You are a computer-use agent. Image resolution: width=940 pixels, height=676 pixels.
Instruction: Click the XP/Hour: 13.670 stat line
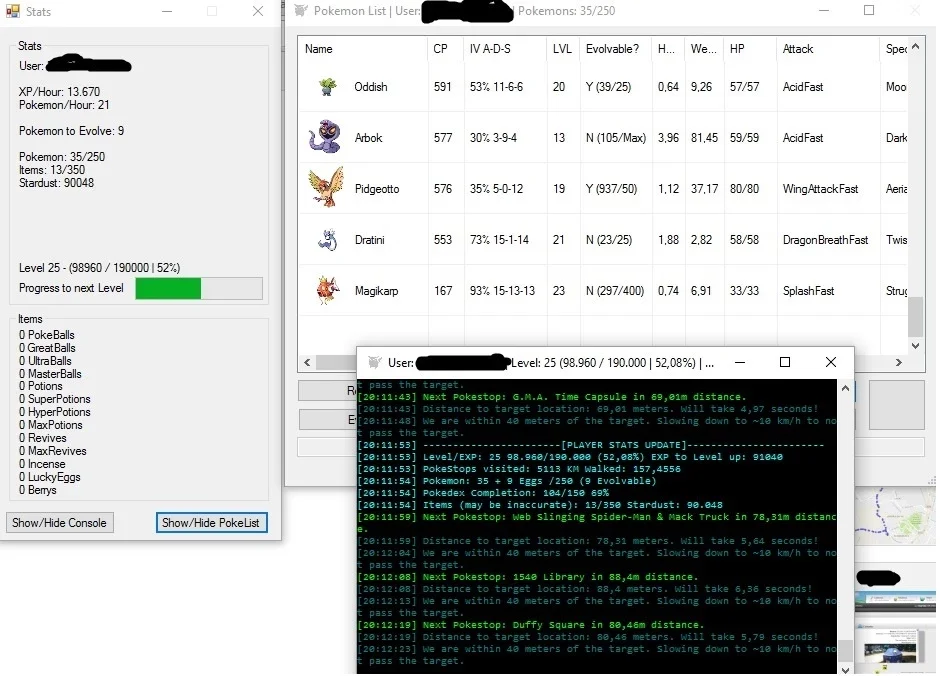point(59,92)
